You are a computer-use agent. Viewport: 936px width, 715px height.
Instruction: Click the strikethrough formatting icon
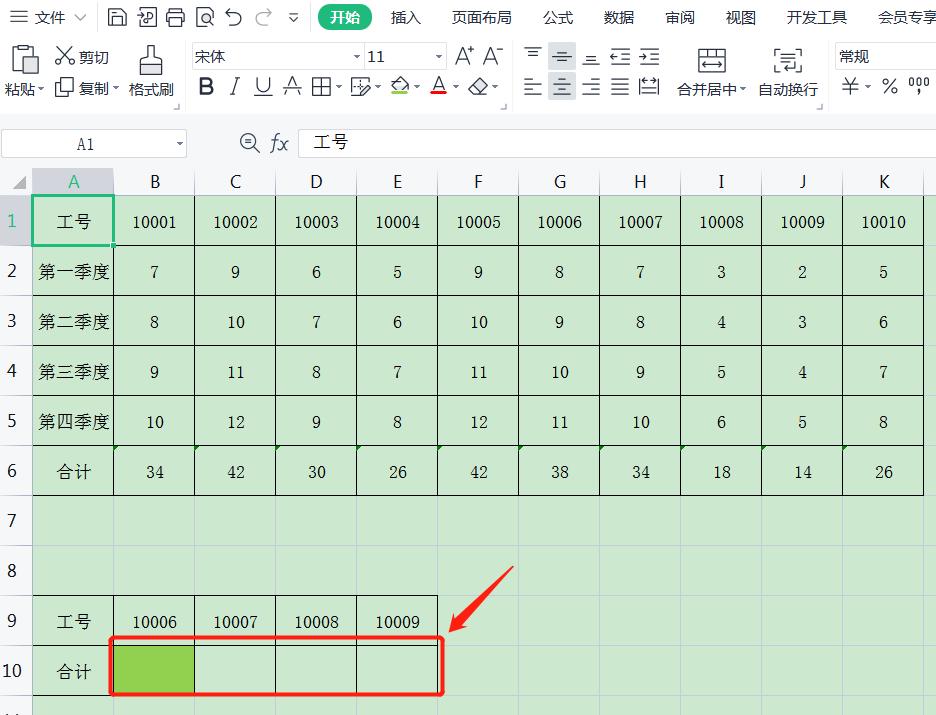click(x=291, y=87)
